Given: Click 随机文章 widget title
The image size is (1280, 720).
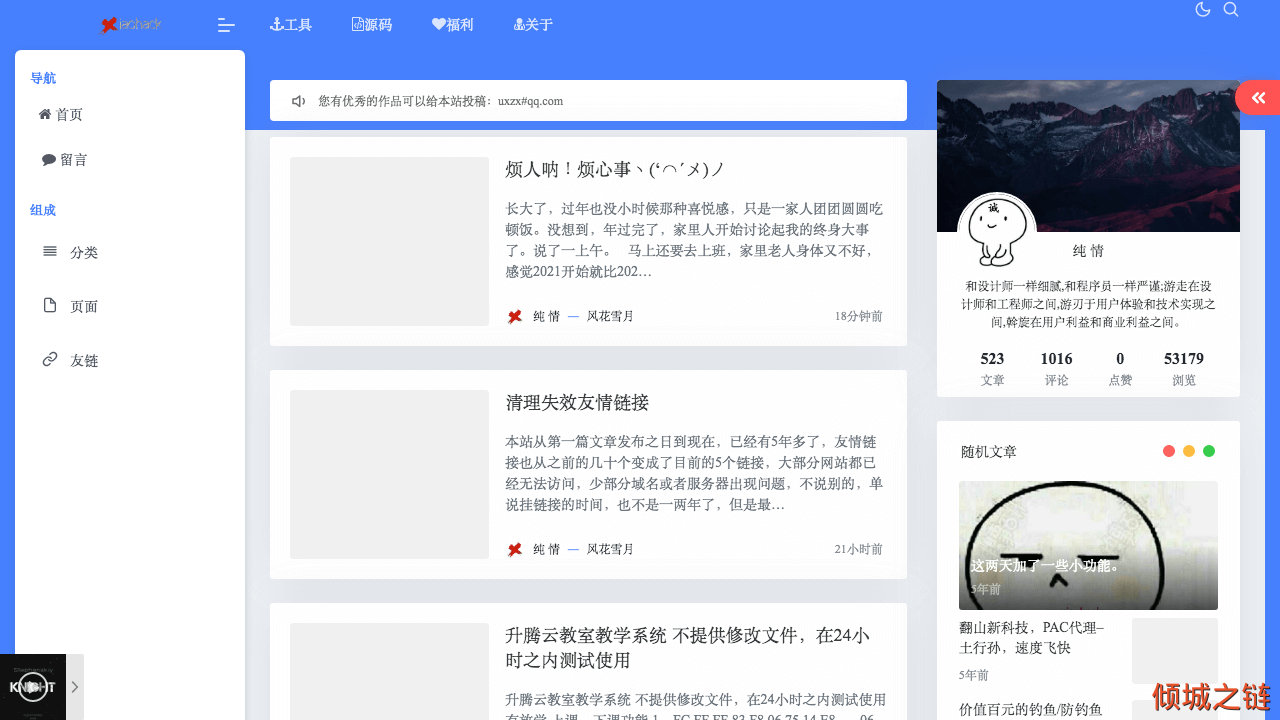Looking at the screenshot, I should pos(989,452).
